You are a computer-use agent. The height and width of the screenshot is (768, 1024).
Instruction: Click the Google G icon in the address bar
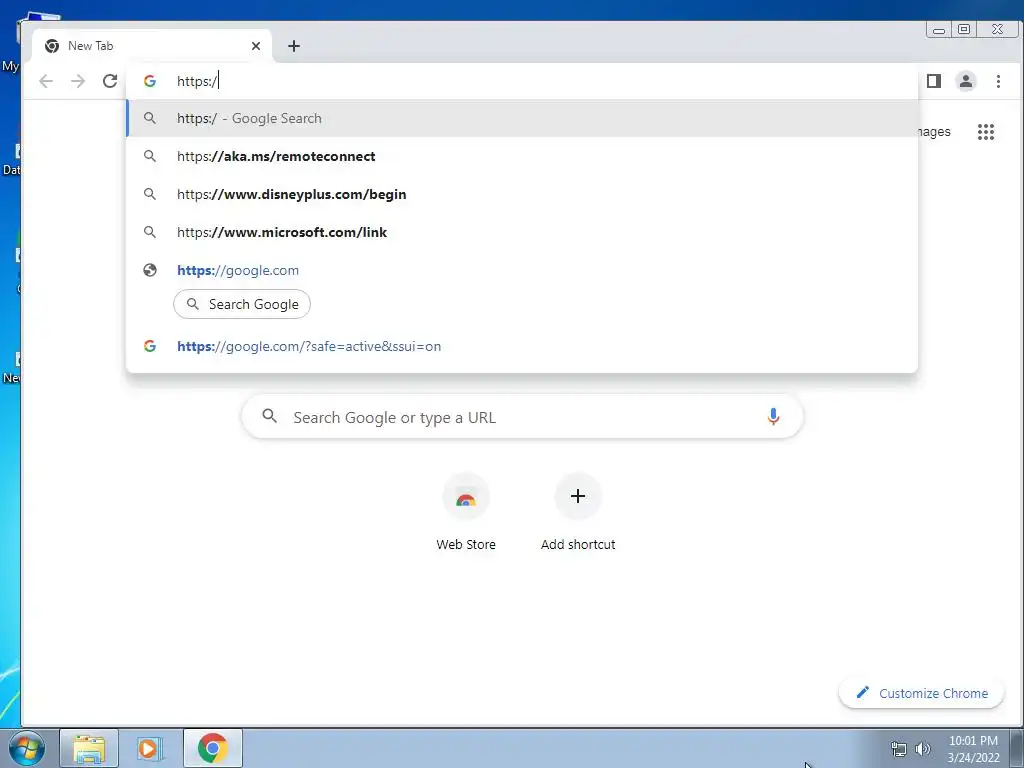(150, 81)
